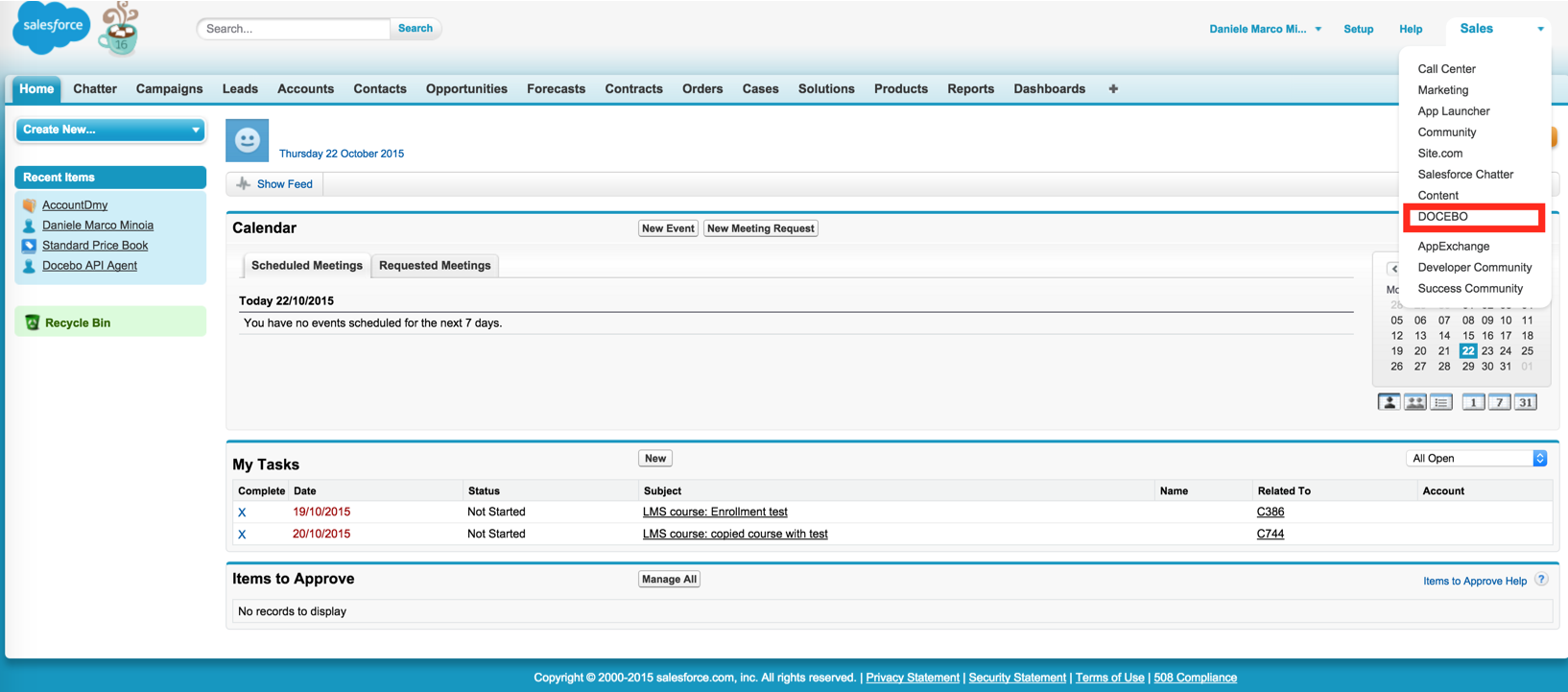Switch to month view icon labeled 31
The image size is (1568, 692).
click(x=1525, y=402)
